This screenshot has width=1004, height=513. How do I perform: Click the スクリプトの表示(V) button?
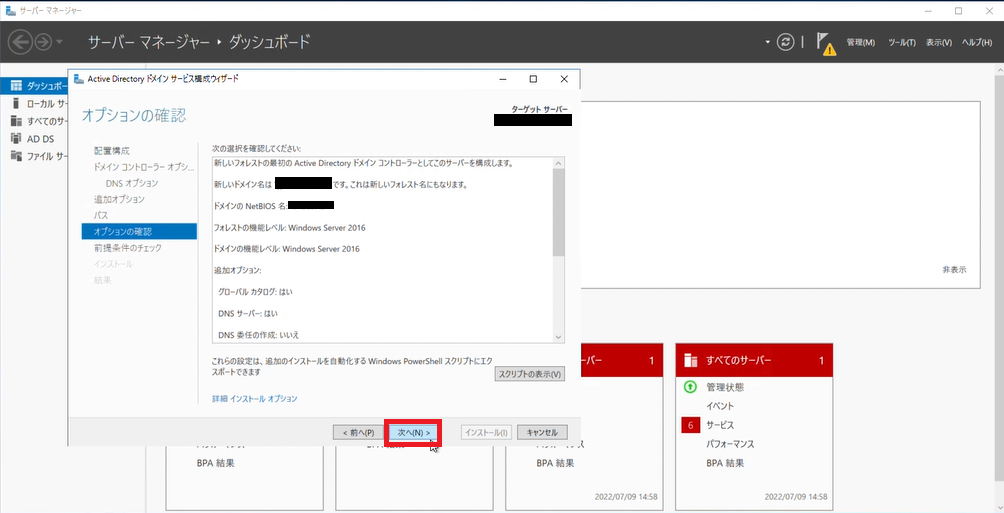click(530, 374)
